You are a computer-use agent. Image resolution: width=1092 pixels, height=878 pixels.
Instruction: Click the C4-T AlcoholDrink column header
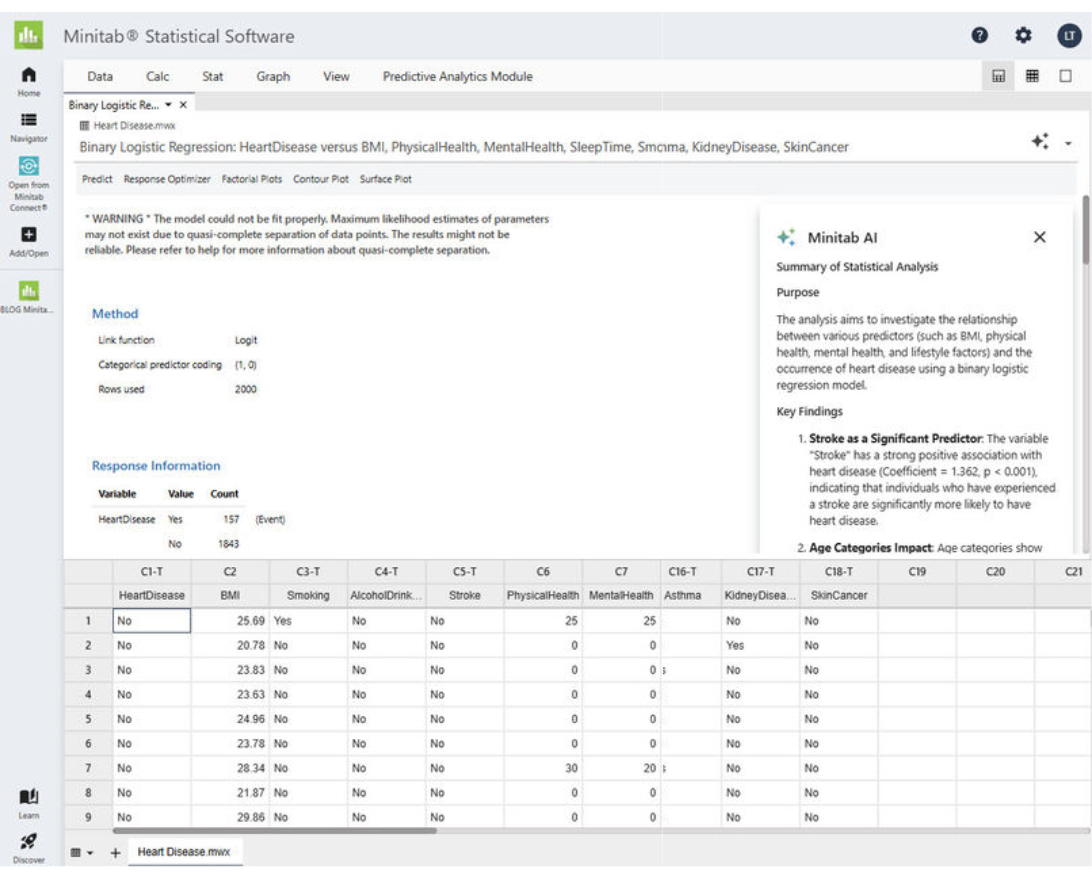coord(386,583)
